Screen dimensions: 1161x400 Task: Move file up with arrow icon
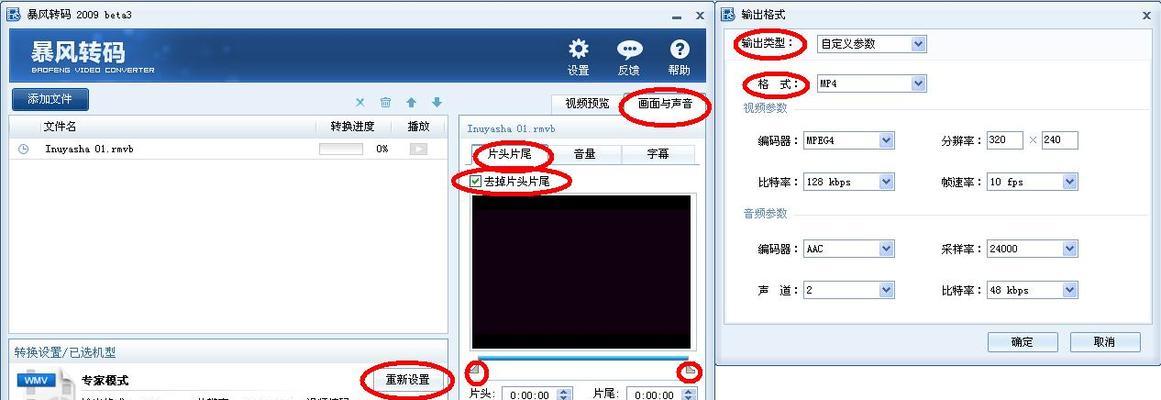tap(411, 103)
